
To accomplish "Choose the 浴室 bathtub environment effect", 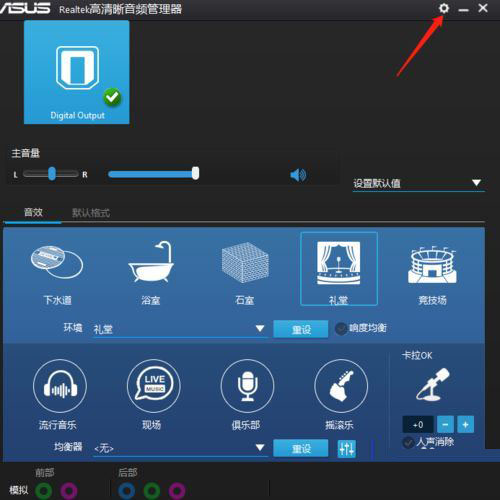I will click(x=151, y=274).
